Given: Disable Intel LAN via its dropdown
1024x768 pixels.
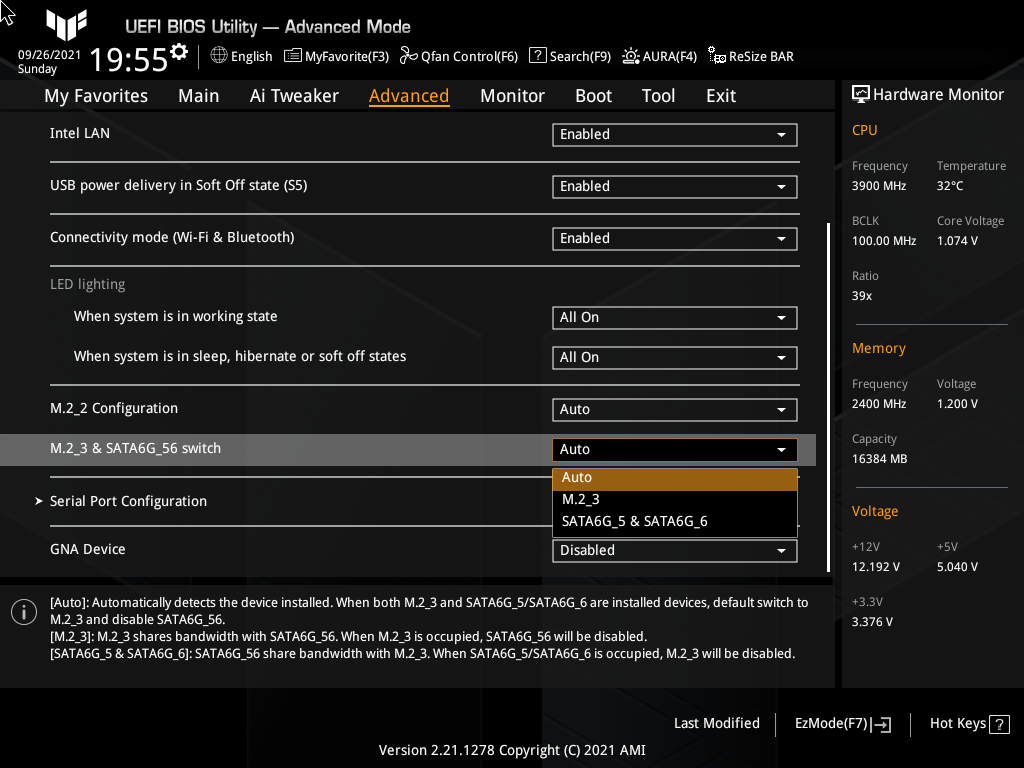Looking at the screenshot, I should click(674, 134).
